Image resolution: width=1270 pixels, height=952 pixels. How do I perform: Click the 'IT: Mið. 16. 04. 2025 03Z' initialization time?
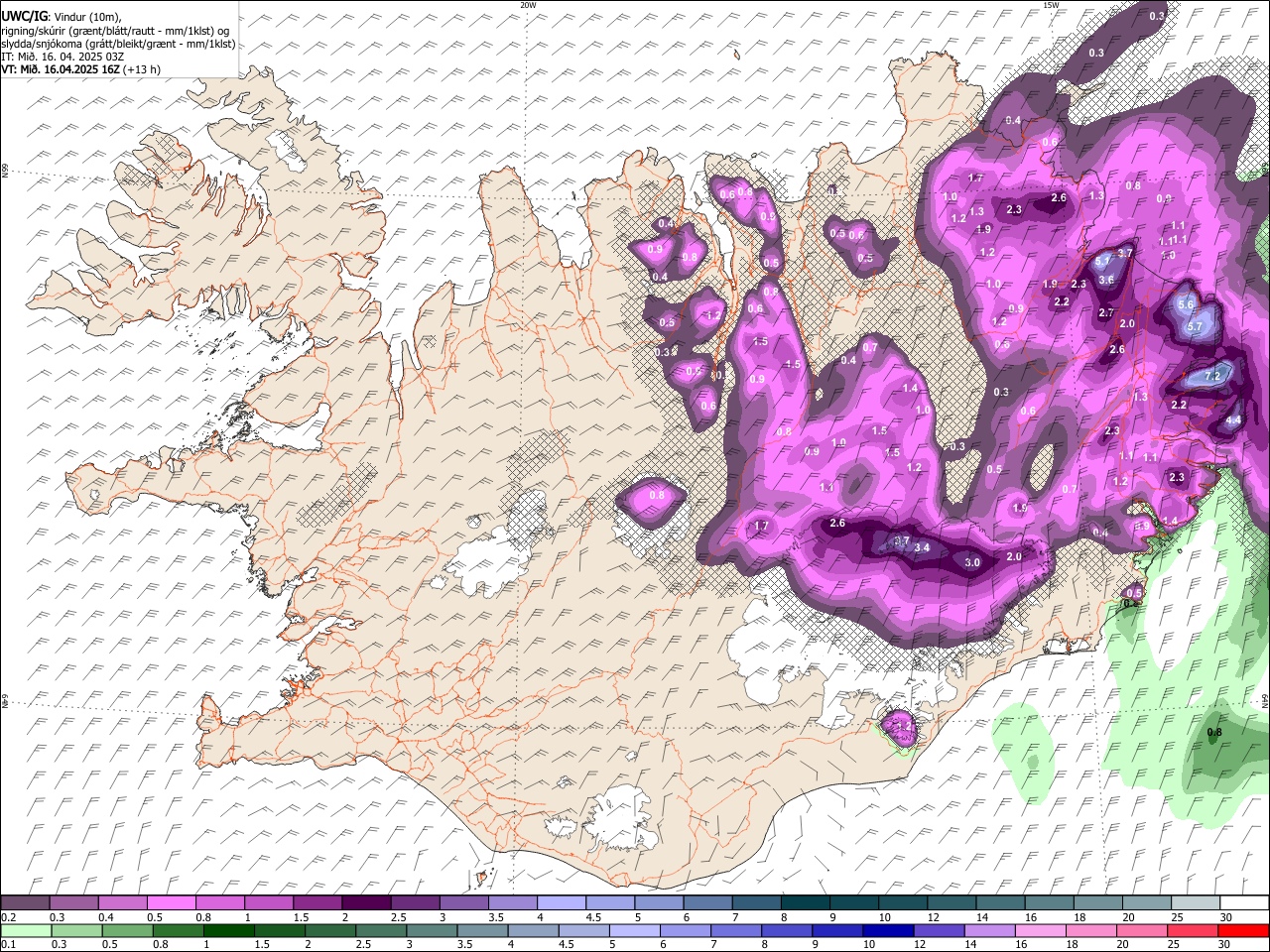[63, 57]
